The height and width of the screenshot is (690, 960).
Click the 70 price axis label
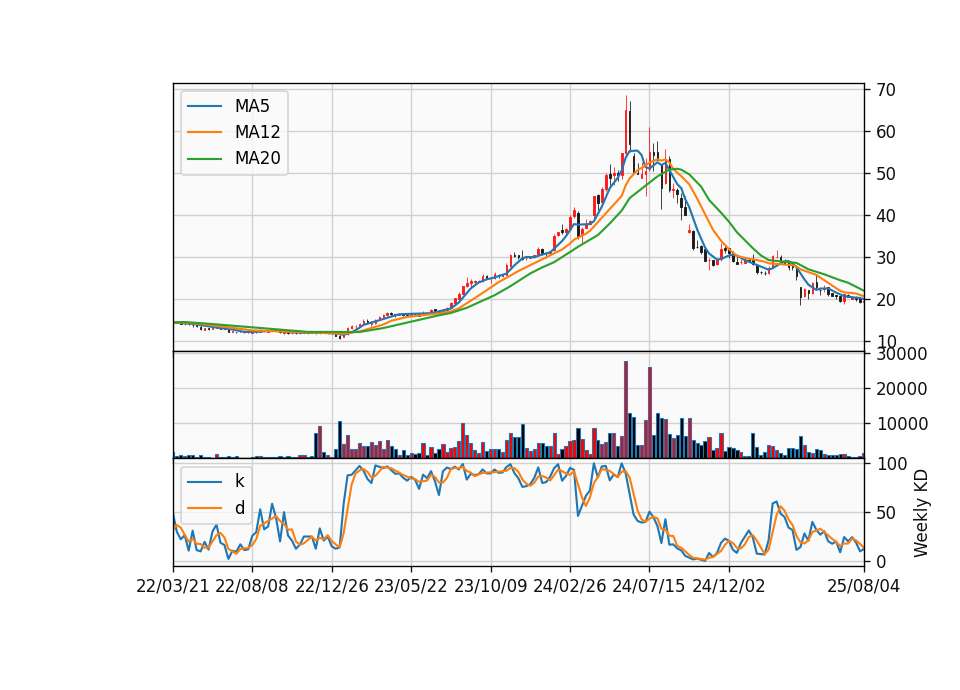(x=886, y=90)
